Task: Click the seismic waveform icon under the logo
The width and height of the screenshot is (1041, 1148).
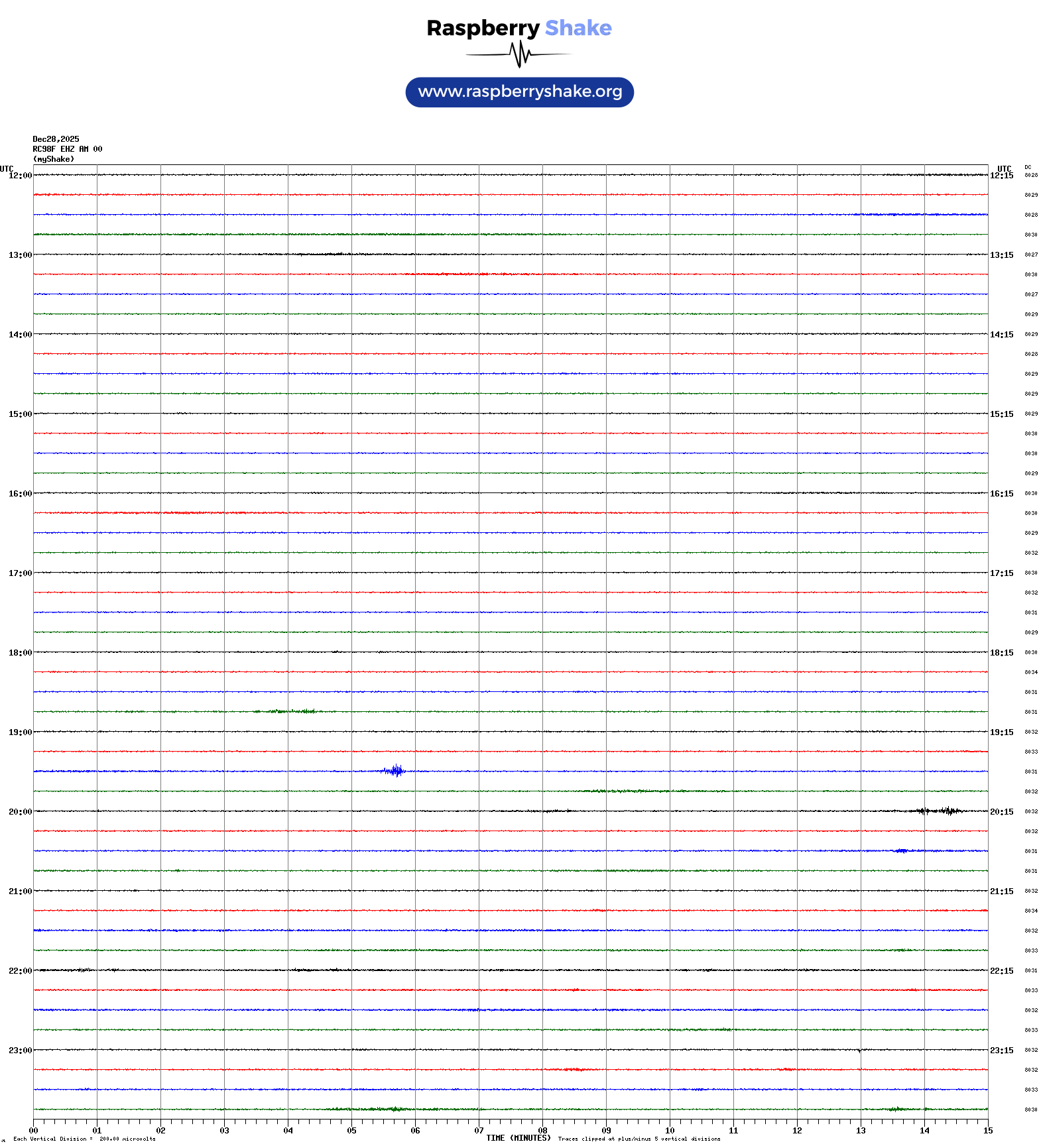Action: (519, 54)
